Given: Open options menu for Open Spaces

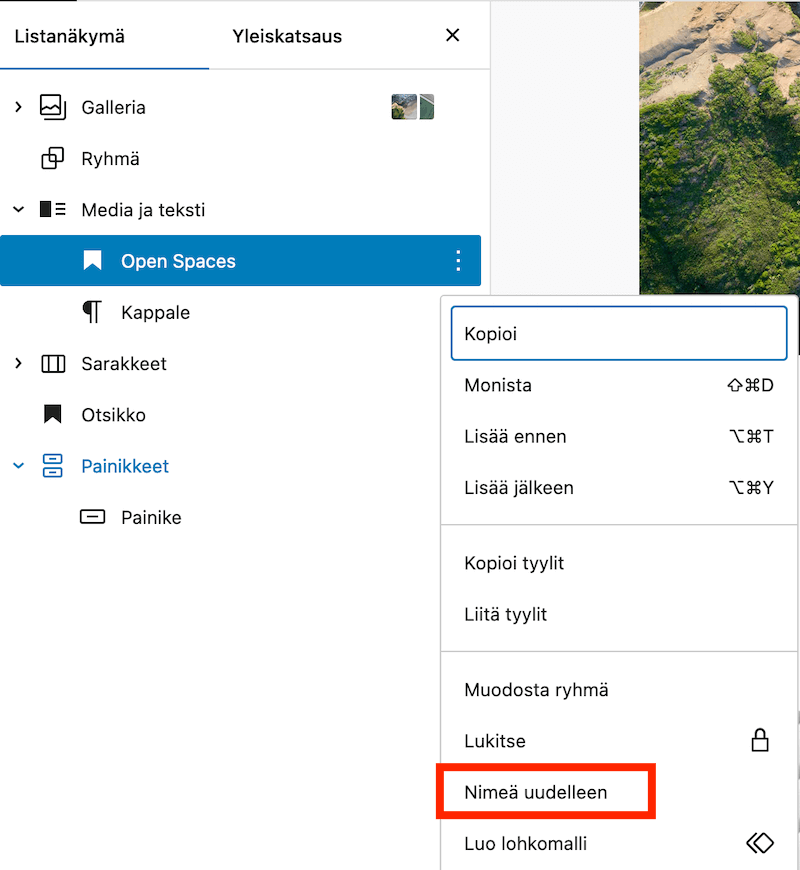Looking at the screenshot, I should click(458, 260).
